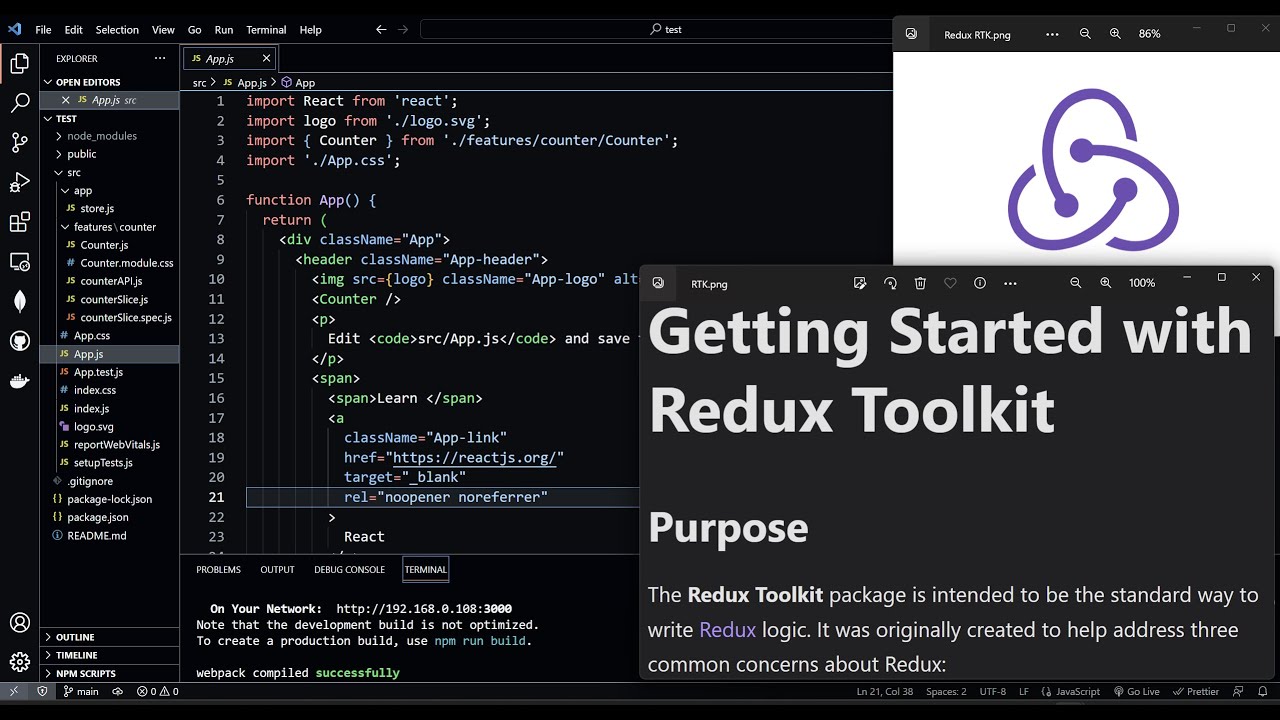Image resolution: width=1280 pixels, height=720 pixels.
Task: Favorite the image with the heart icon
Action: tap(950, 283)
